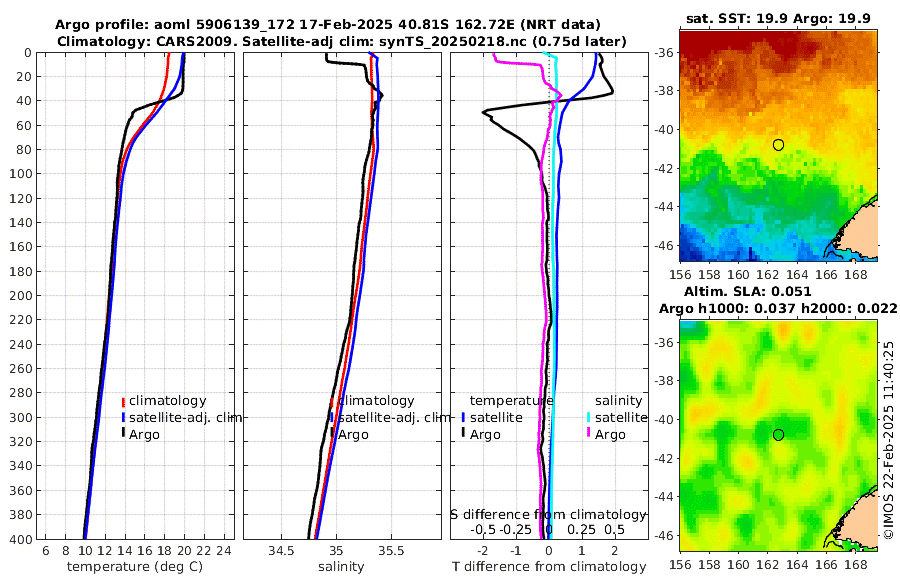Viewport: 900px width, 580px height.
Task: Click the depth axis tick label '400'
Action: [x=21, y=539]
